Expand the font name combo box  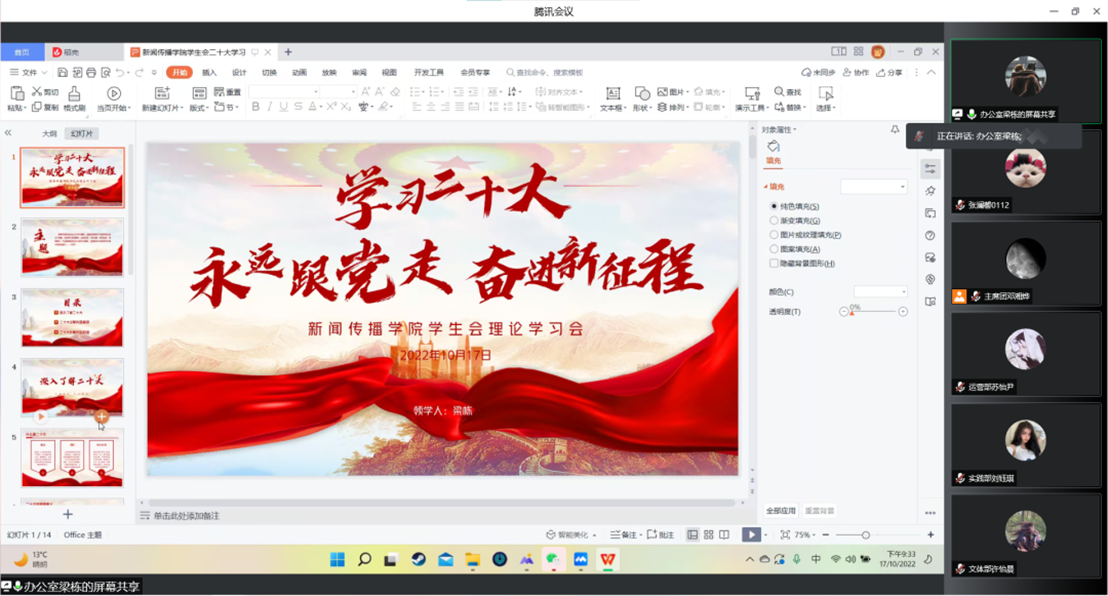click(x=314, y=90)
